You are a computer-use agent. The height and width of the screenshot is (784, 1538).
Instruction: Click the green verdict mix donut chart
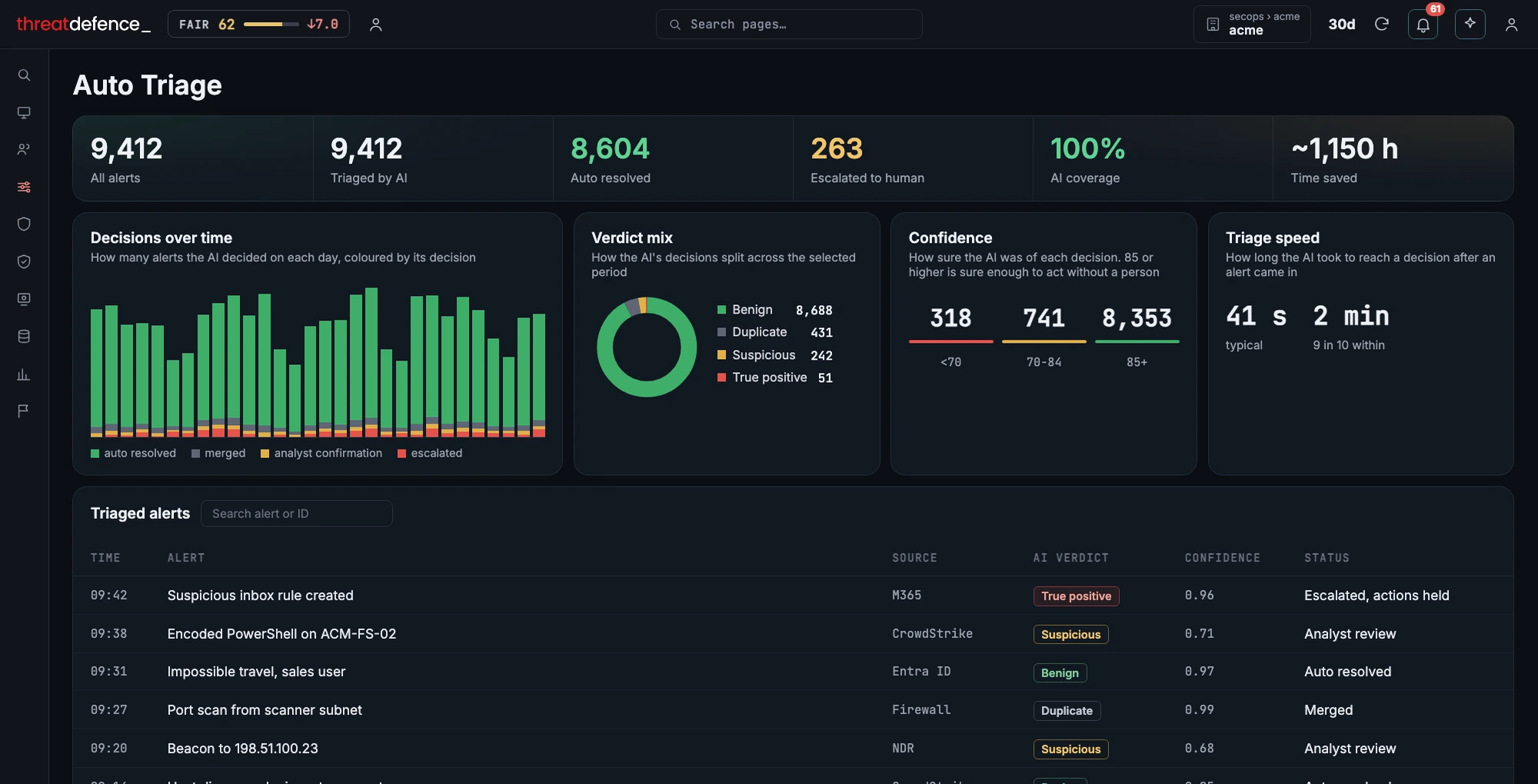[x=647, y=347]
